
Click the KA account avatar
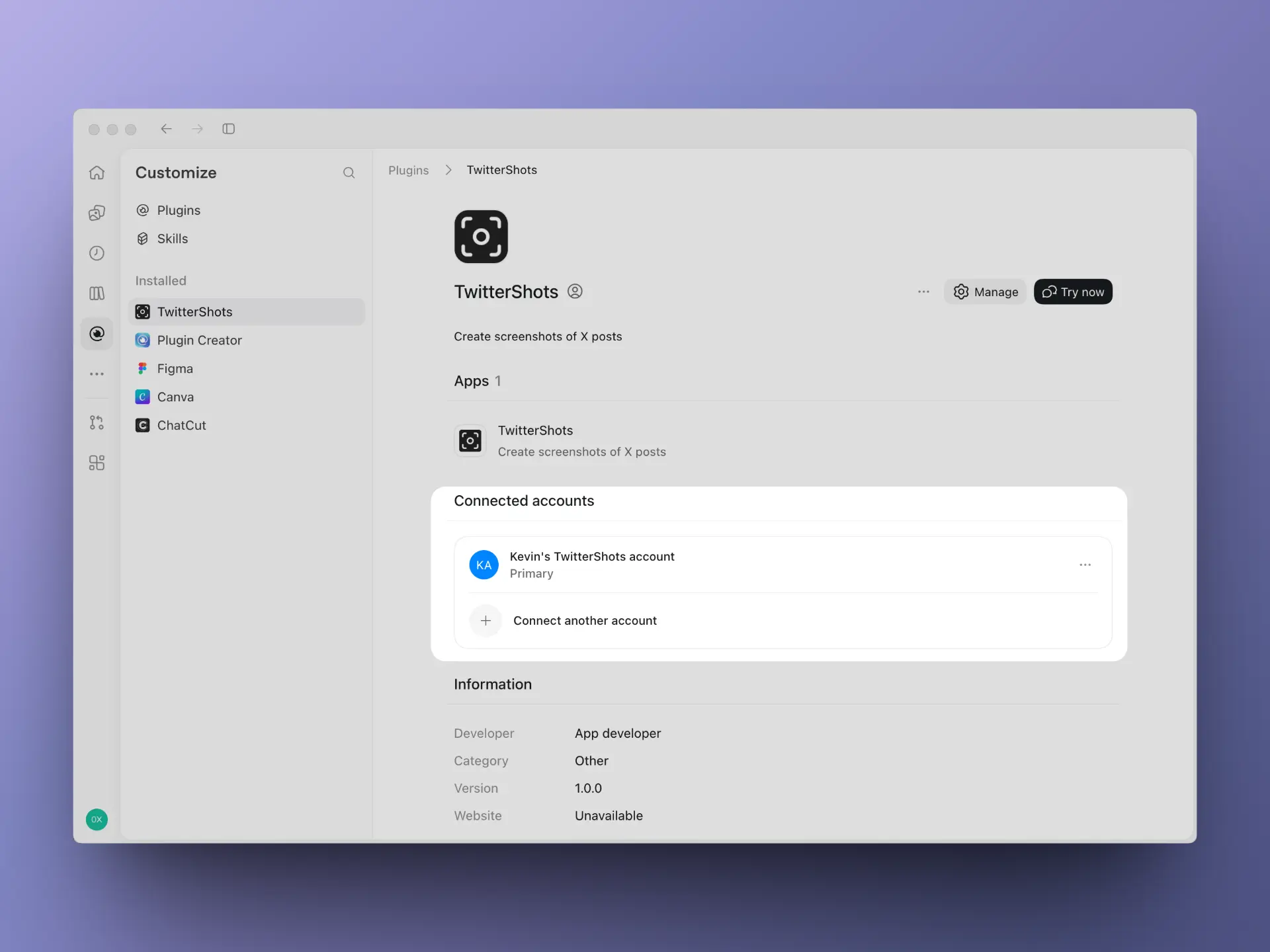(484, 565)
